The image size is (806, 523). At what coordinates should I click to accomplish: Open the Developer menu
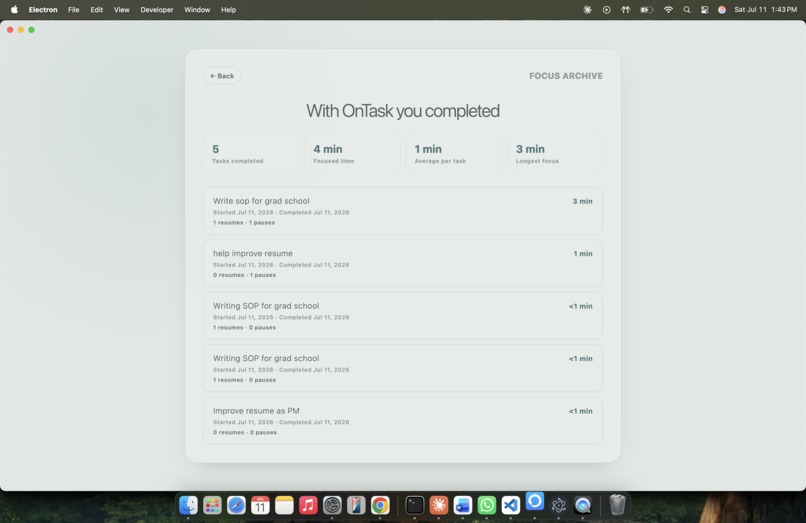157,9
